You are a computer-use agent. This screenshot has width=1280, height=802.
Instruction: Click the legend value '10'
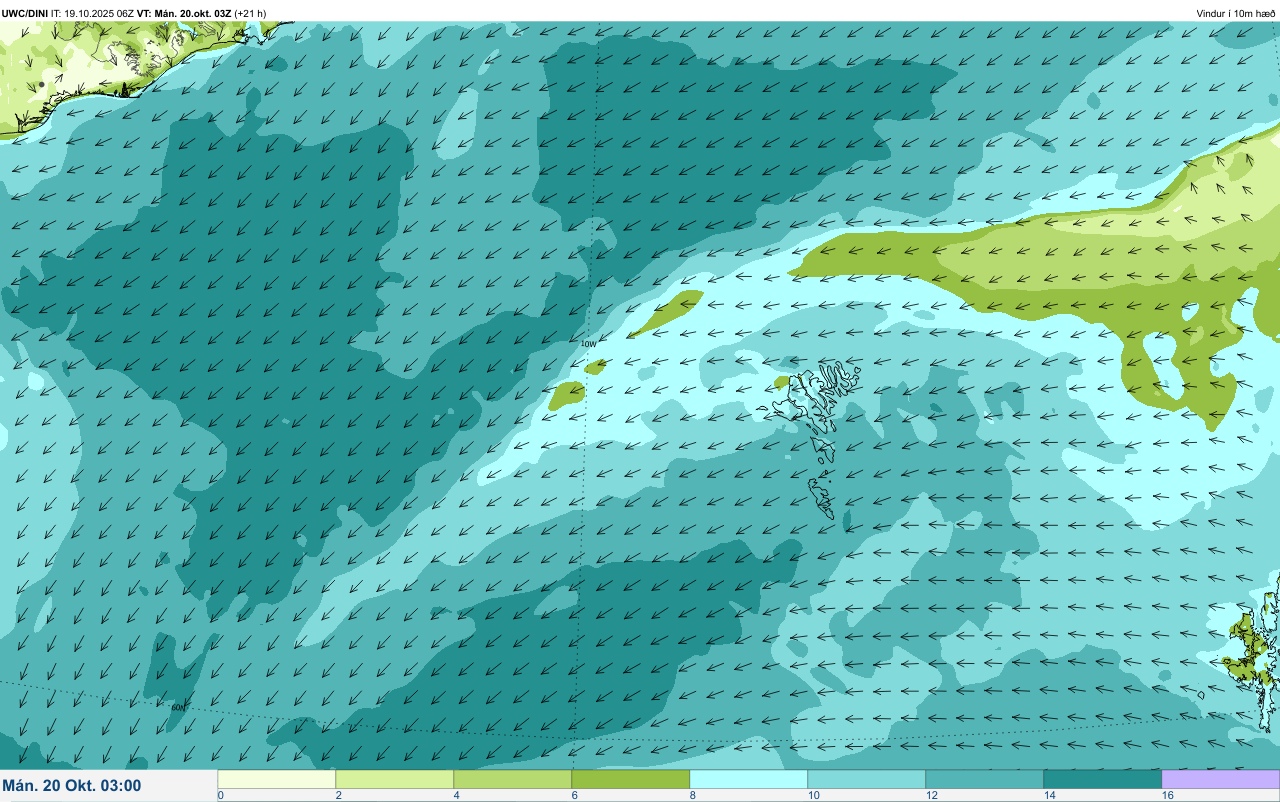[x=814, y=795]
